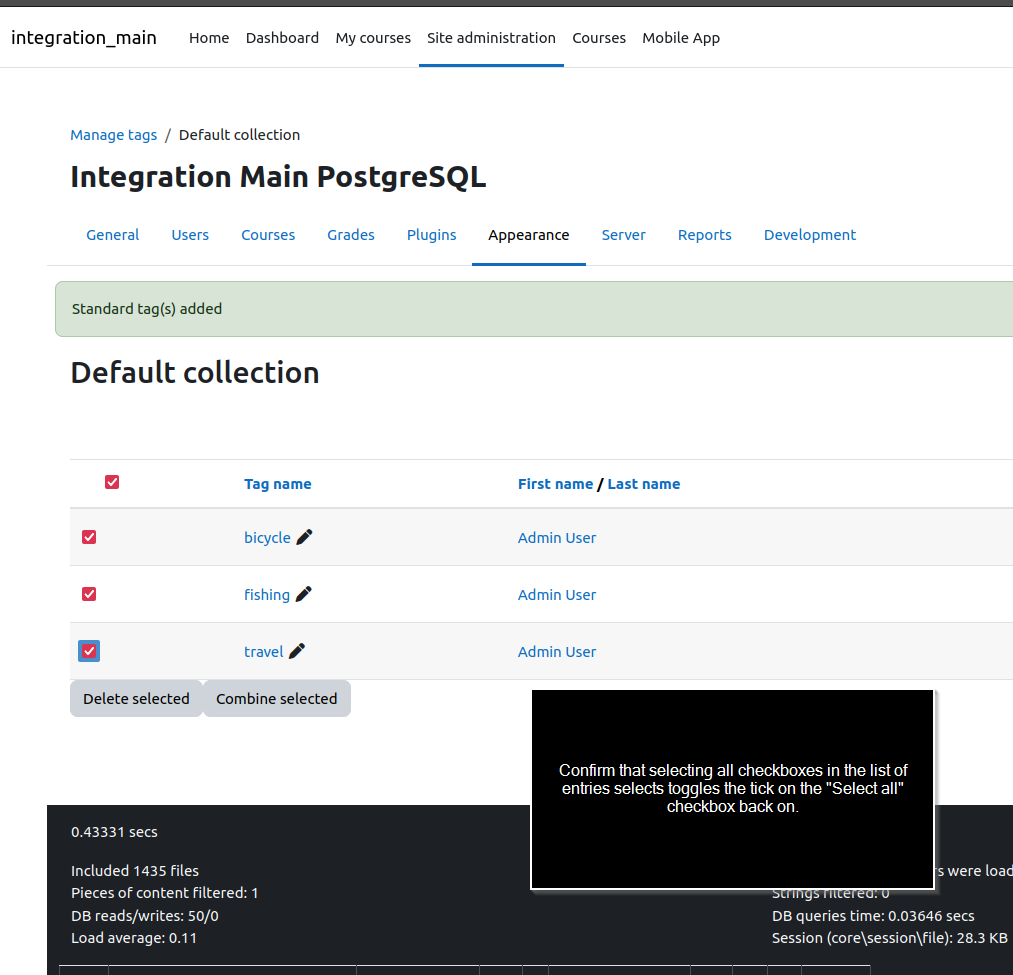Screen dimensions: 1013x975
Task: Switch to the Plugins tab
Action: [x=432, y=235]
